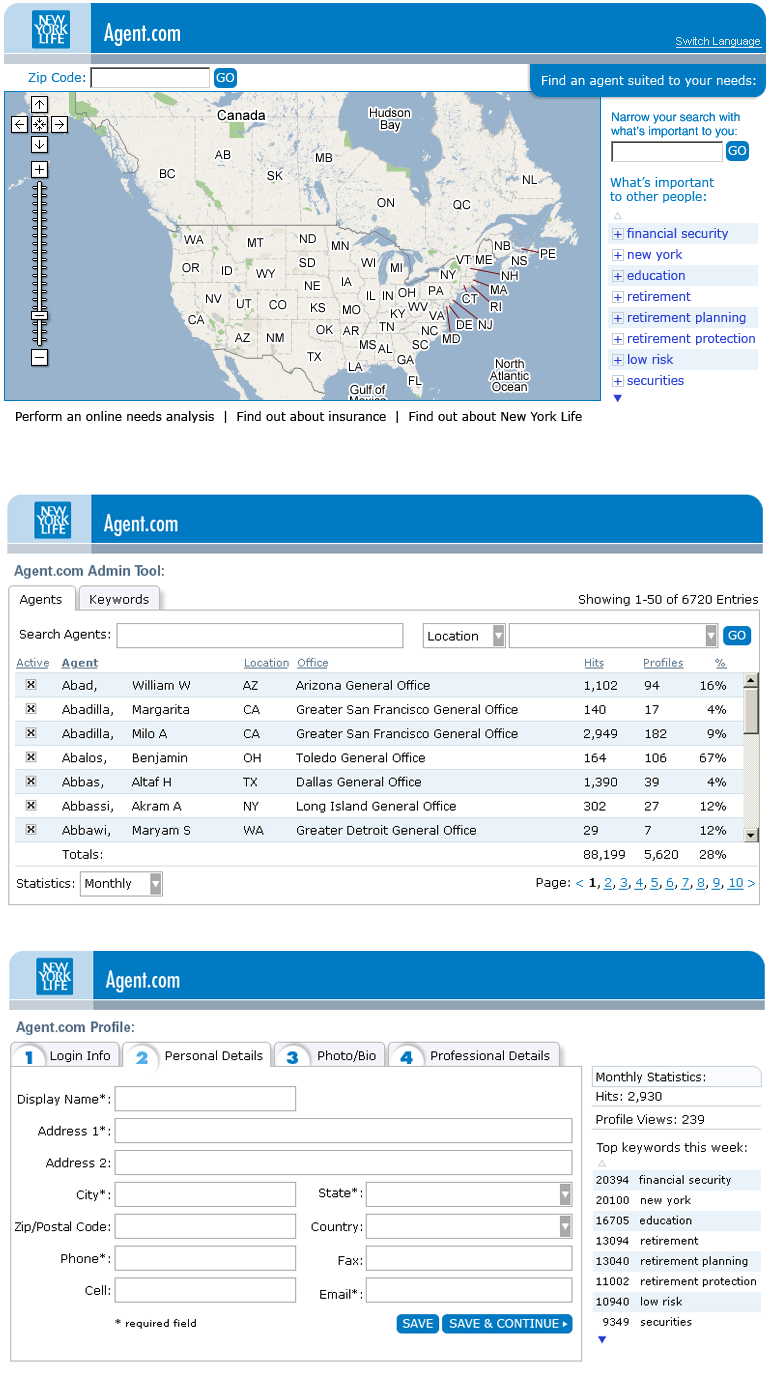Viewport: 770px width, 1380px height.
Task: Pan the map up with the arrow
Action: pos(39,105)
